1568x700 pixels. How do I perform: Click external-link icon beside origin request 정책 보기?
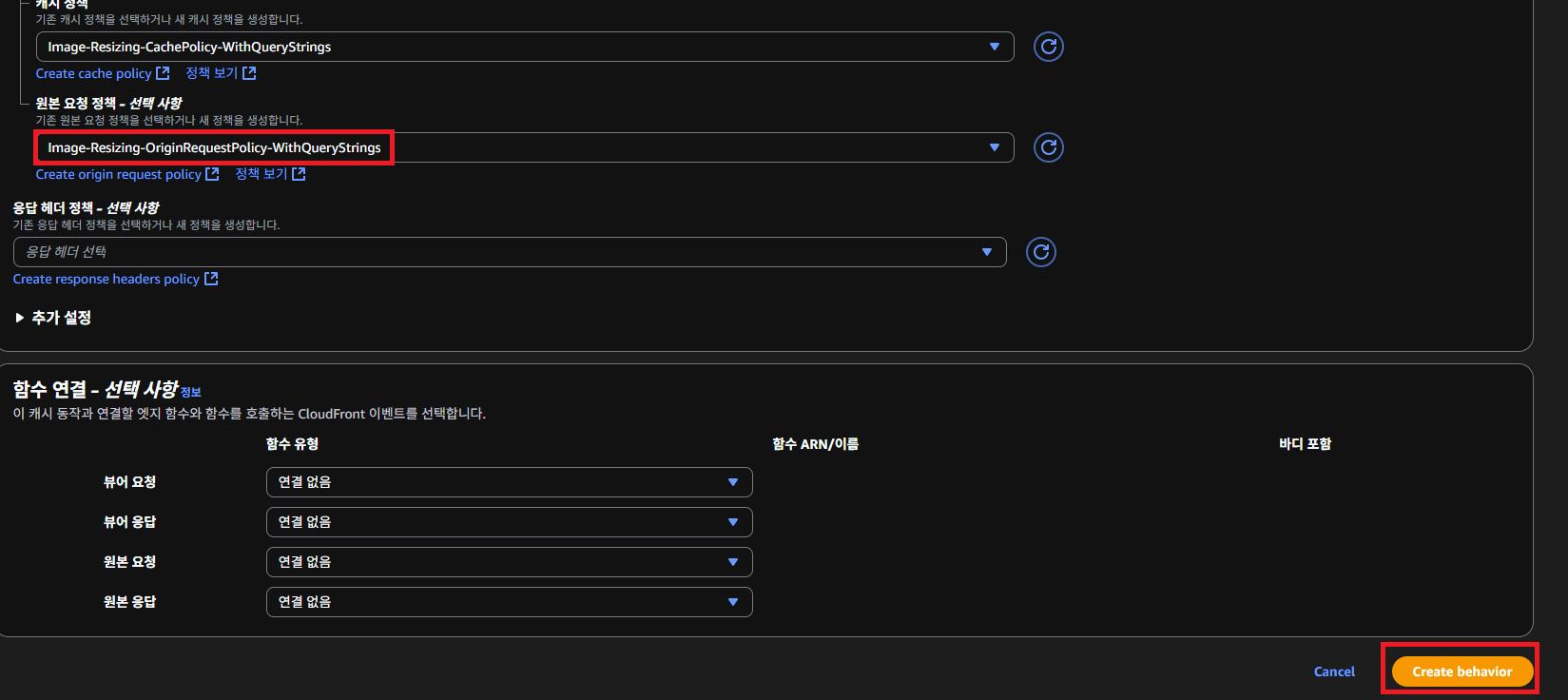point(299,174)
